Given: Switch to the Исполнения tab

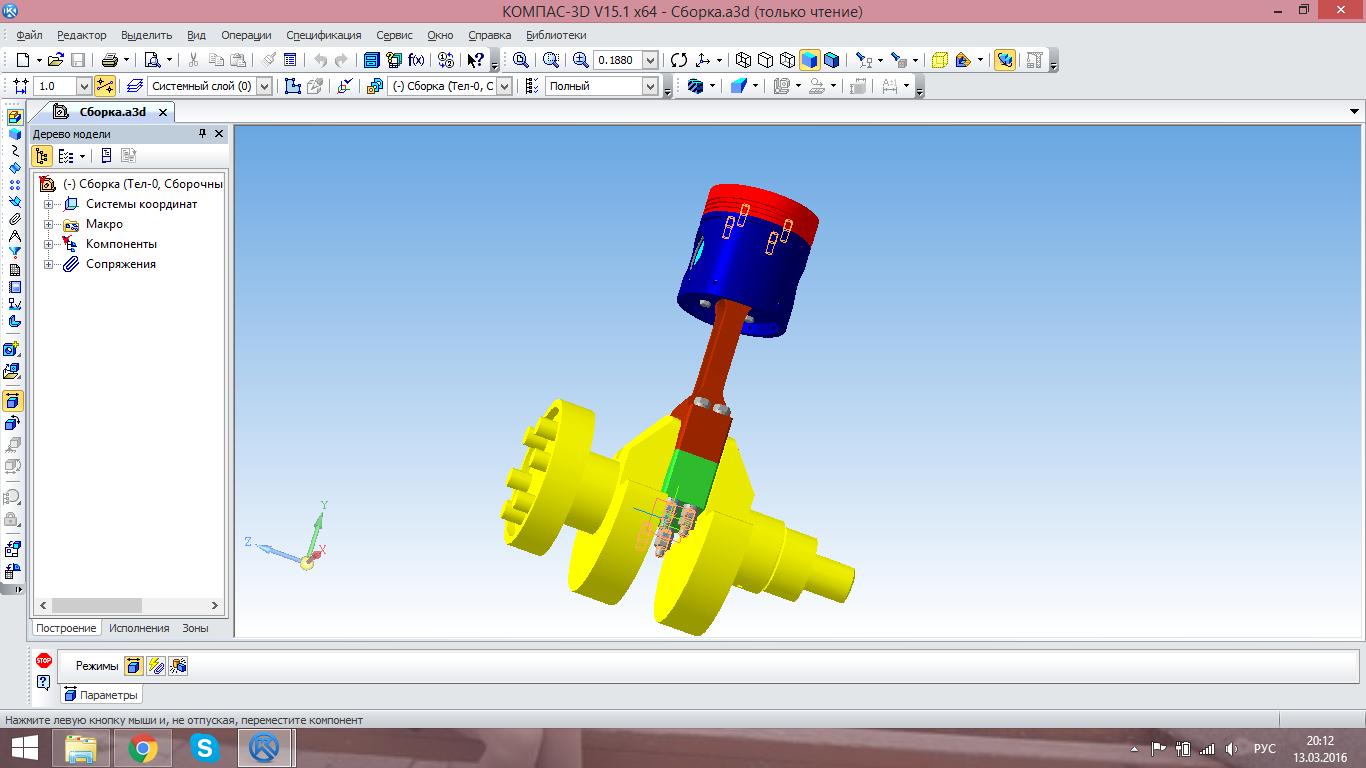Looking at the screenshot, I should click(139, 628).
